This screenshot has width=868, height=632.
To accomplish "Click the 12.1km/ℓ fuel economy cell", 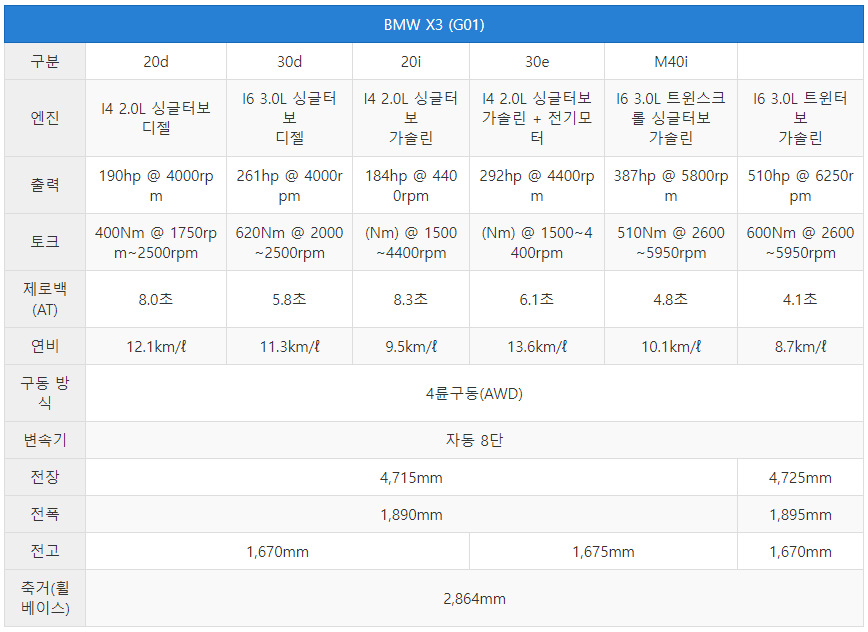I will pos(156,346).
